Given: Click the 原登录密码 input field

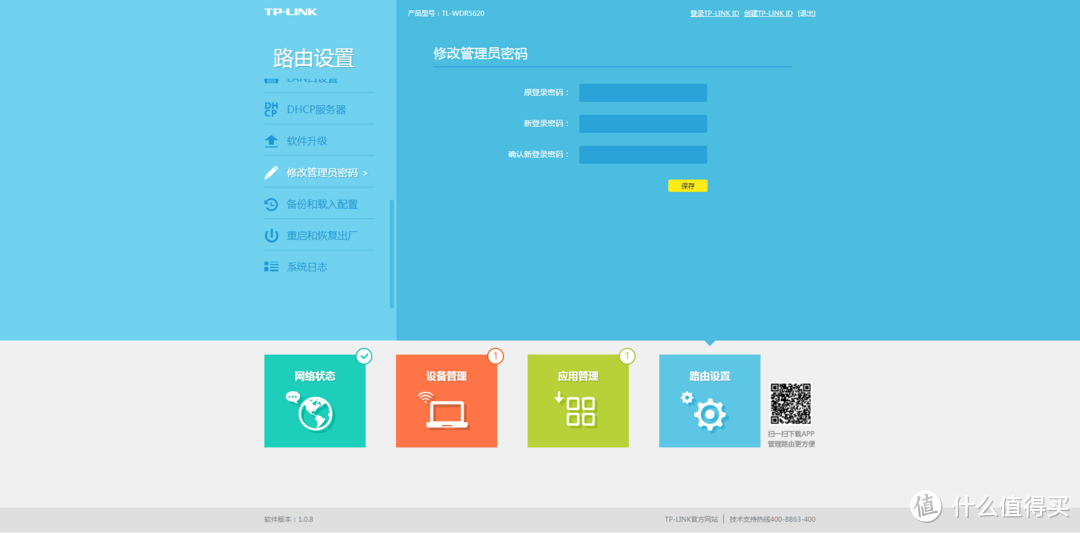Looking at the screenshot, I should tap(643, 93).
